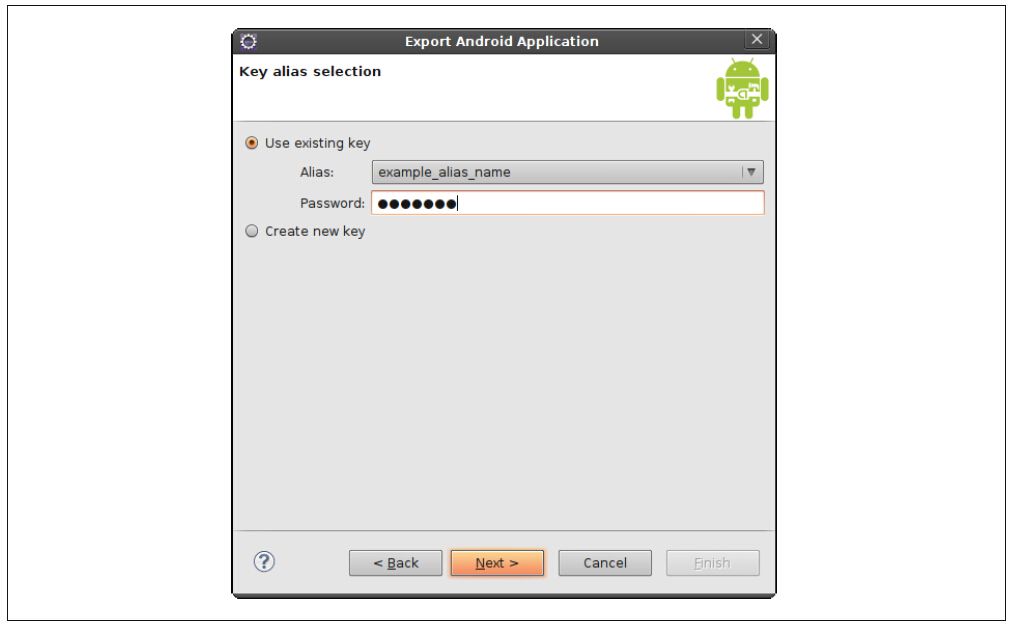Click the 'Password:' field label

point(332,203)
